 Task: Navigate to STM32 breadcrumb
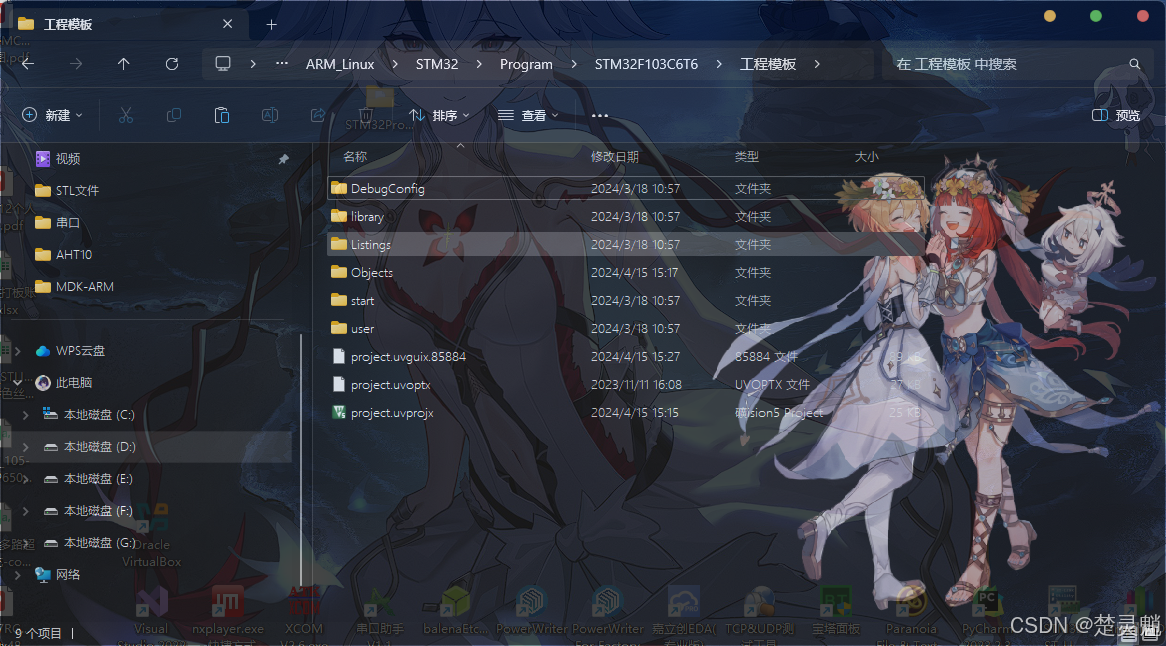437,64
